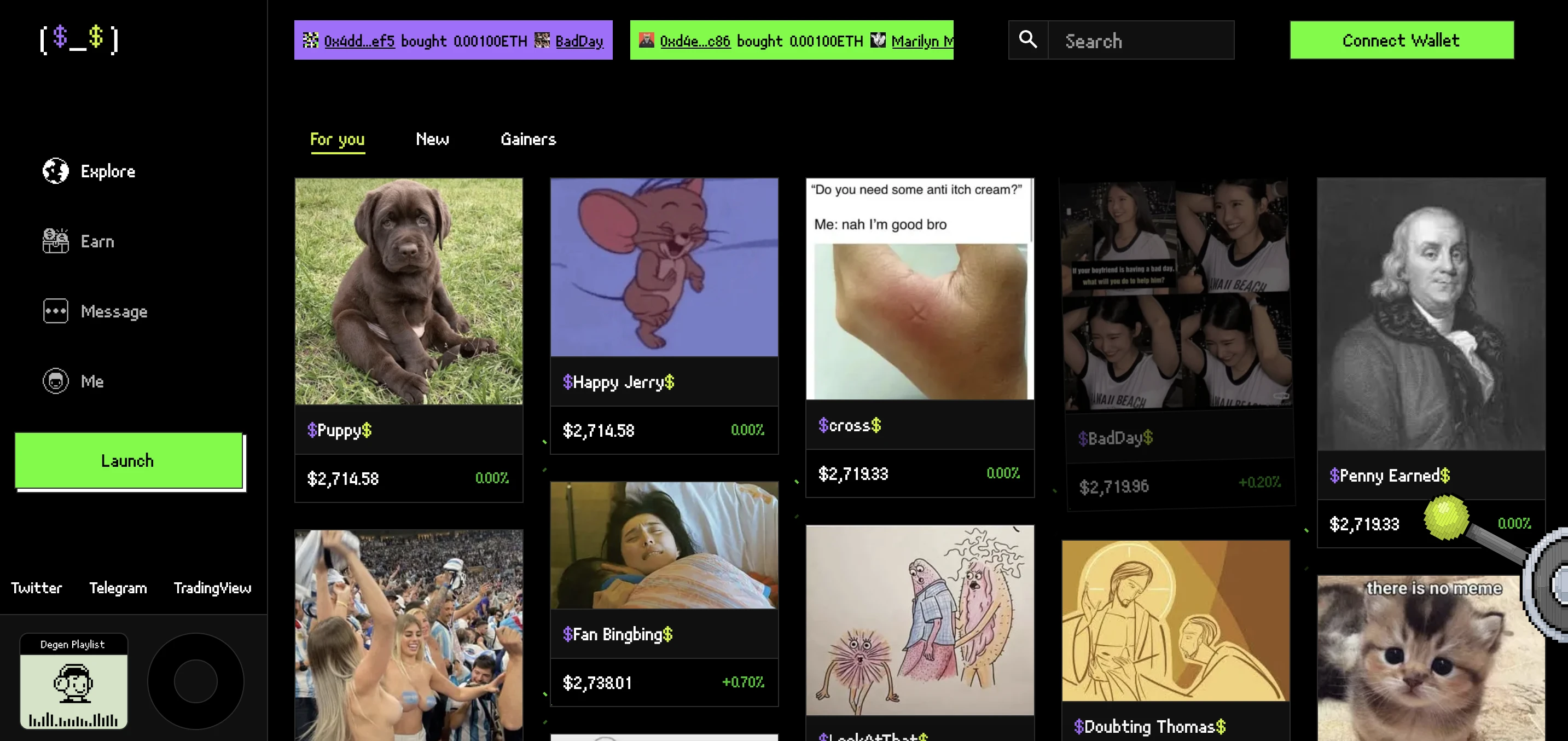Select the New tab
This screenshot has width=1568, height=741.
[432, 139]
